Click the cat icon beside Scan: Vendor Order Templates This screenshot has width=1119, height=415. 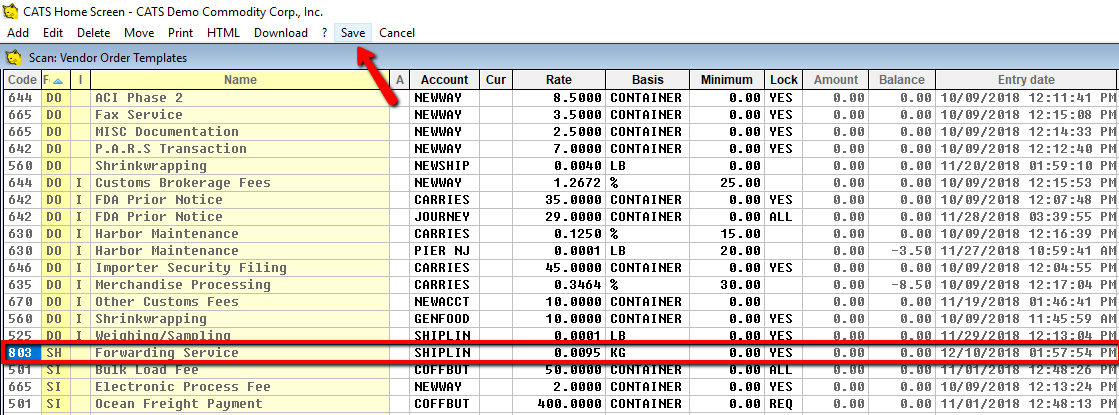coord(14,57)
